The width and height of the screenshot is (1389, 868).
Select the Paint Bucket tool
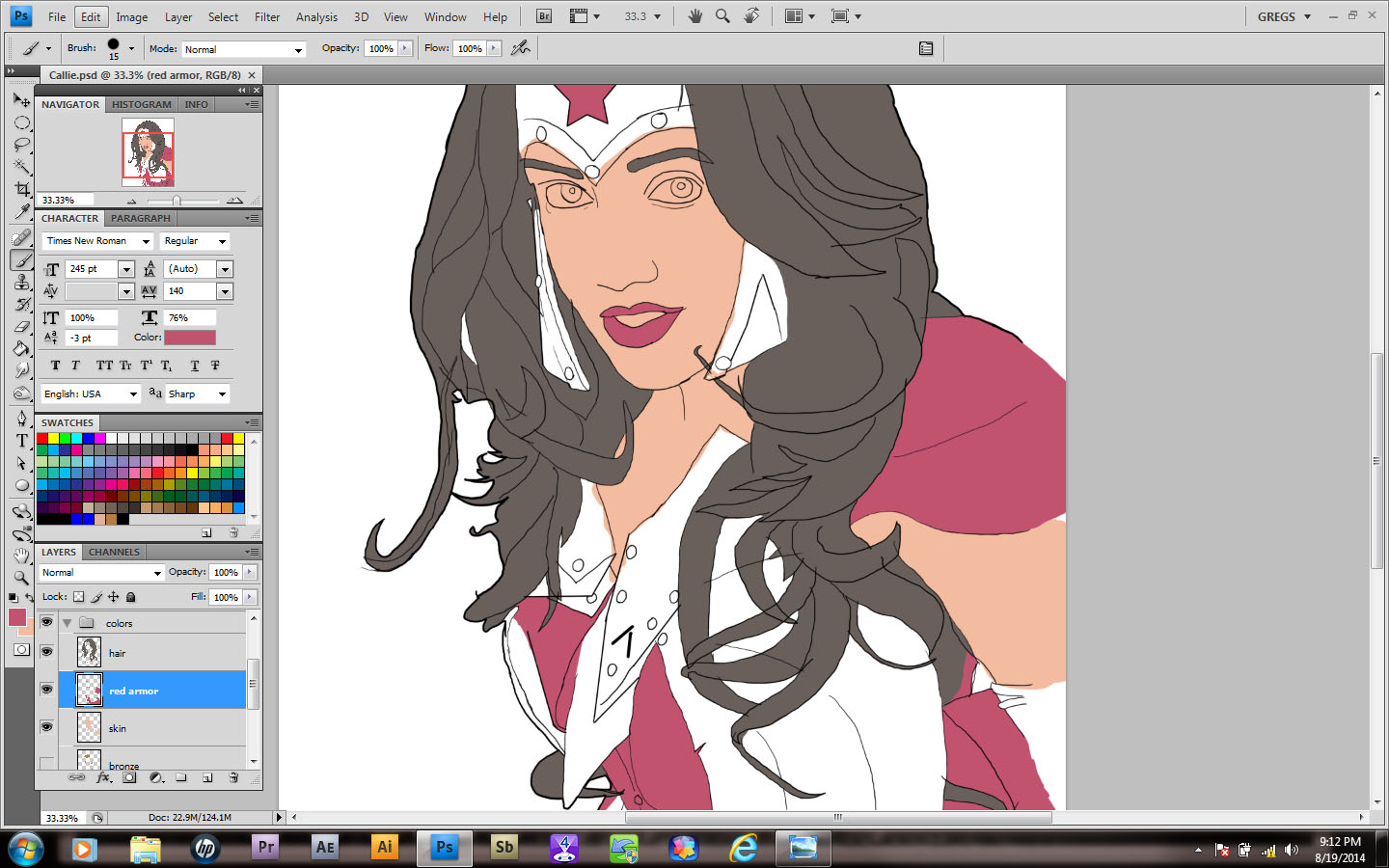pos(22,349)
